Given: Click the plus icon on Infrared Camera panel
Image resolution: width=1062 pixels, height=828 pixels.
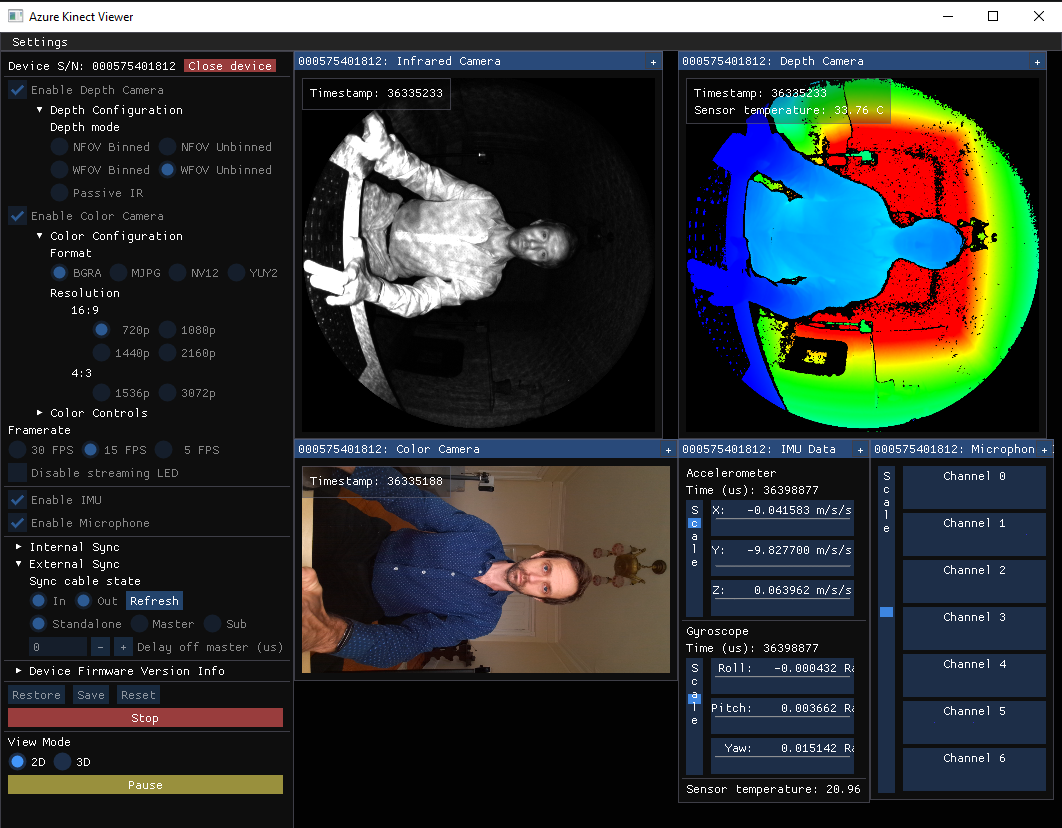Looking at the screenshot, I should point(653,62).
